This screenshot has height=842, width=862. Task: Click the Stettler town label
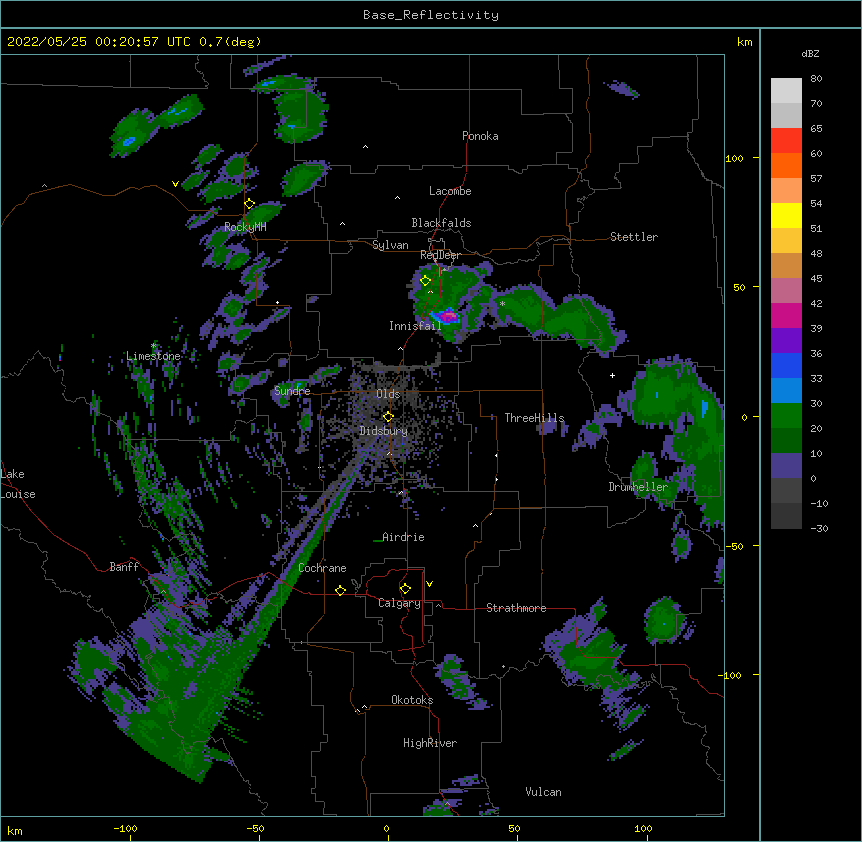click(634, 237)
